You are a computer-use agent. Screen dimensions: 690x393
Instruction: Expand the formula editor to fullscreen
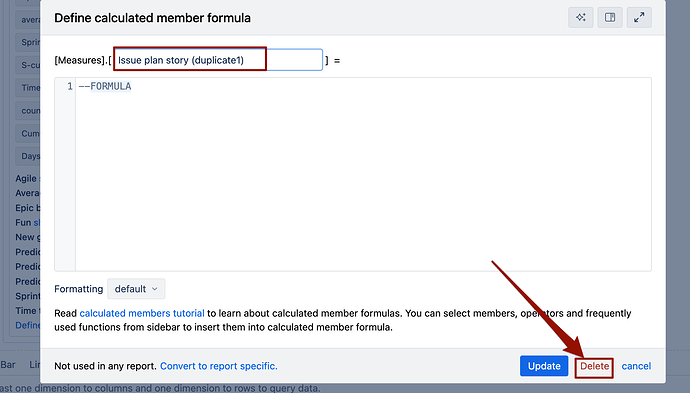coord(639,18)
